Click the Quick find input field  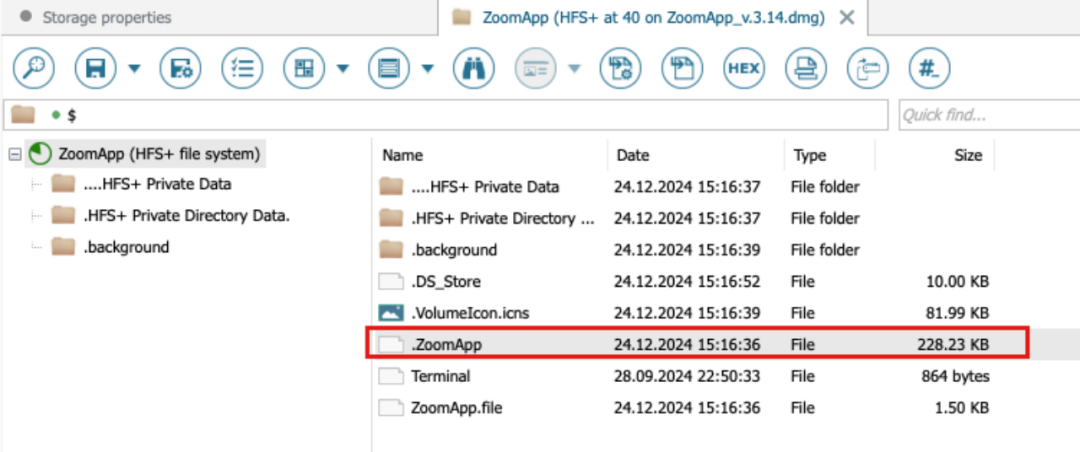click(x=989, y=114)
